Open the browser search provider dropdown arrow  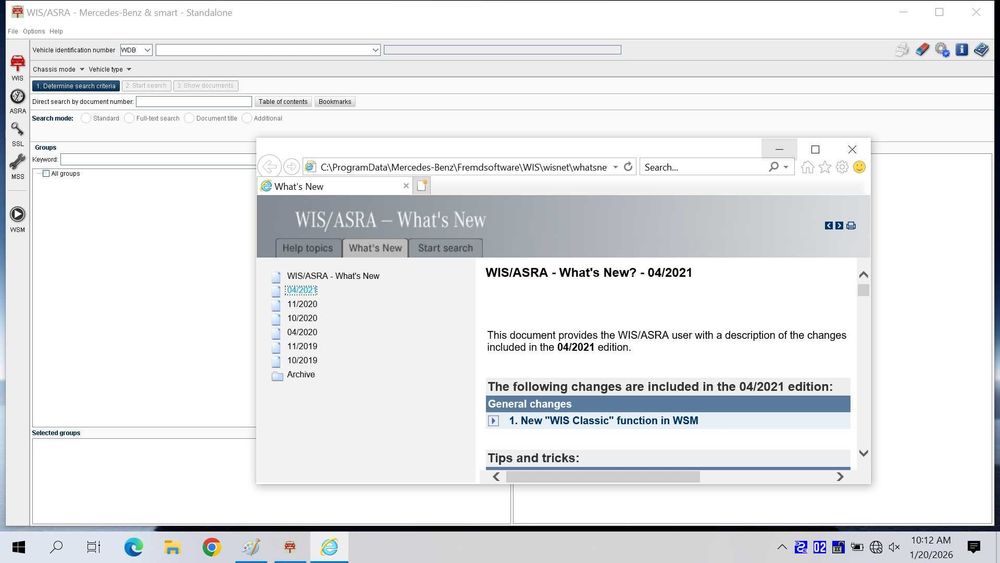(x=786, y=167)
